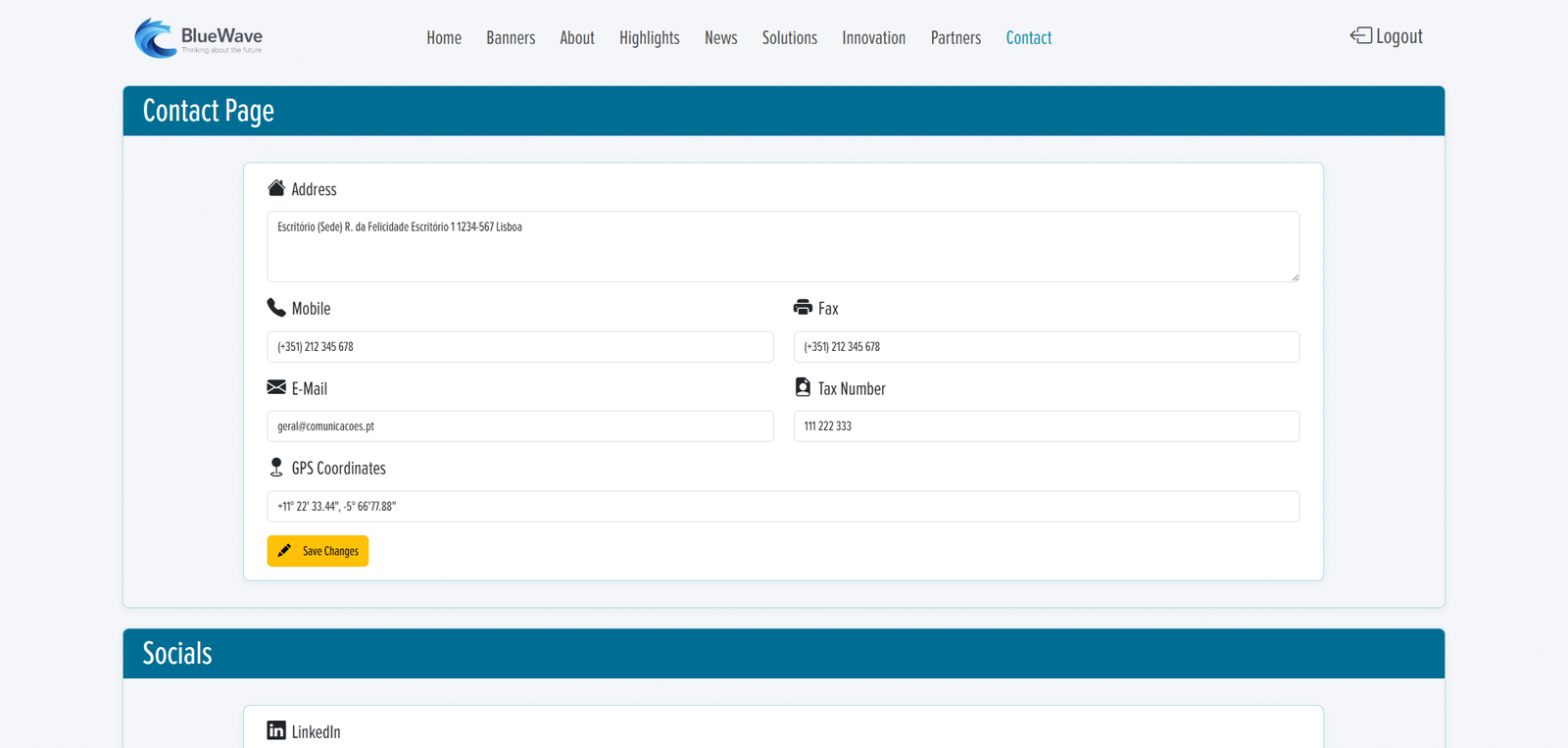Click the LinkedIn label text

pos(317,732)
